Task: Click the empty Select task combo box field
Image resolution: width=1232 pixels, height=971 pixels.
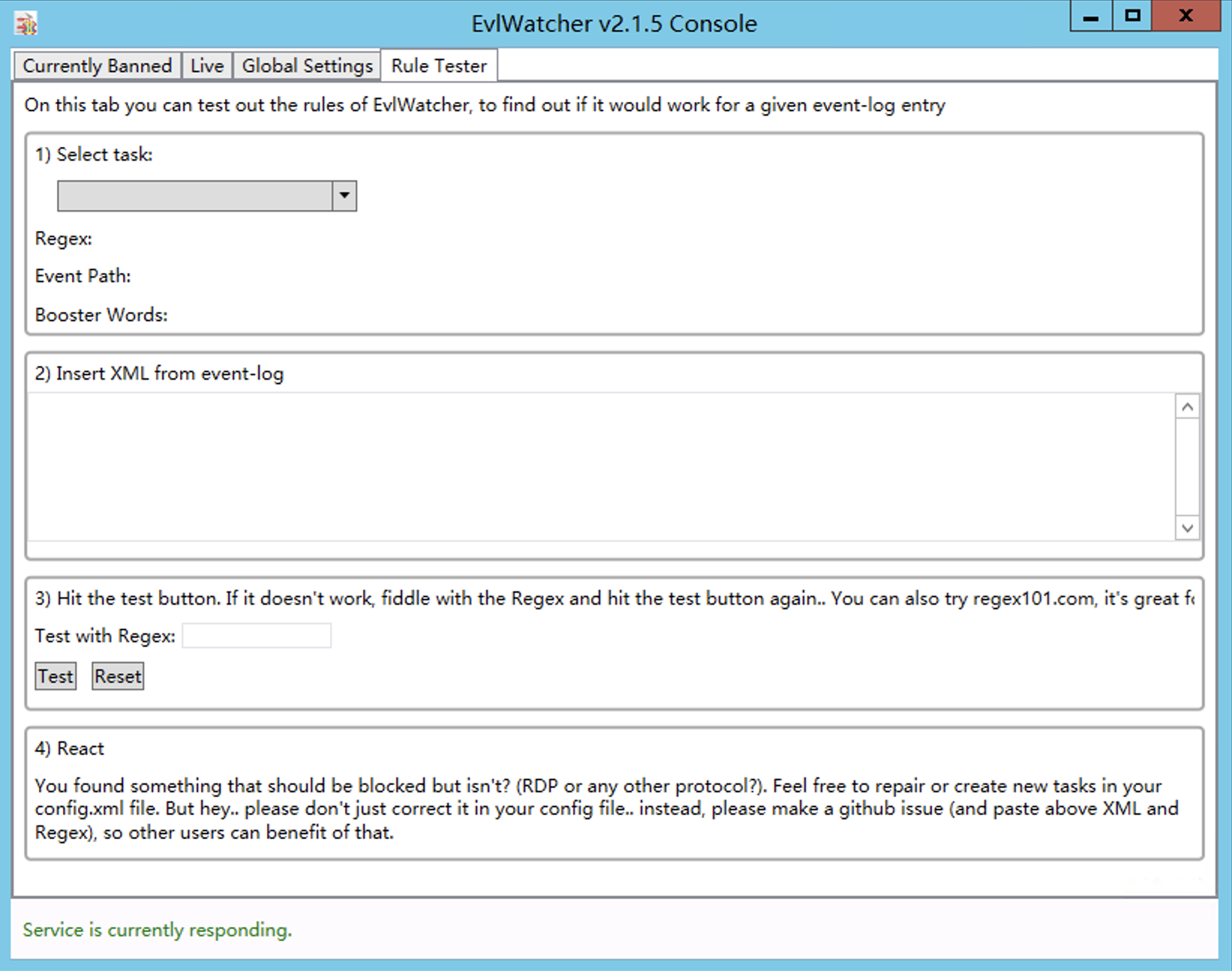Action: (x=195, y=196)
